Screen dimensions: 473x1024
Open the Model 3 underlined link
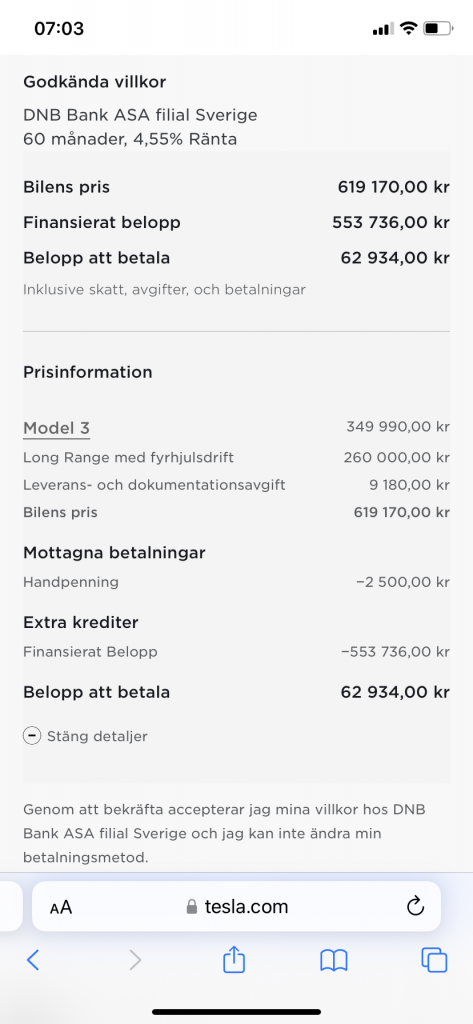click(x=56, y=428)
